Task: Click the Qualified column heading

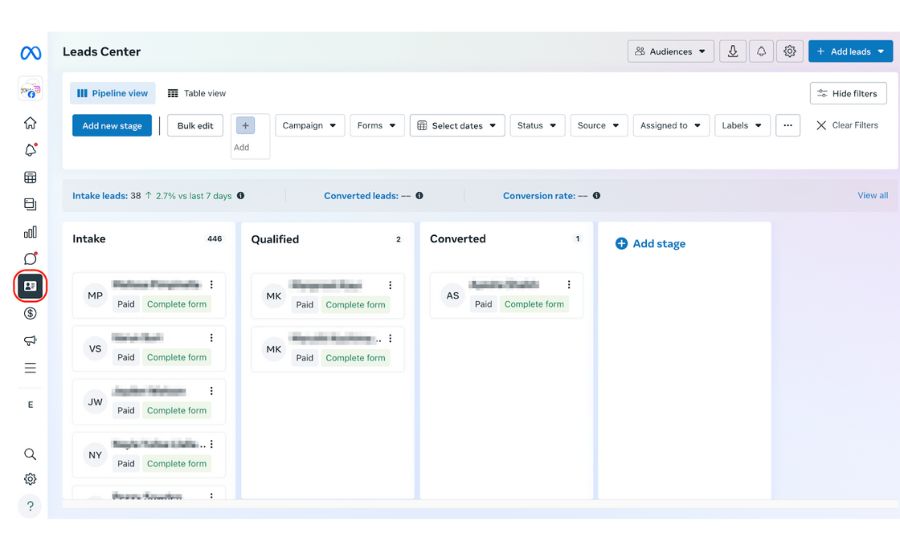Action: [x=275, y=239]
